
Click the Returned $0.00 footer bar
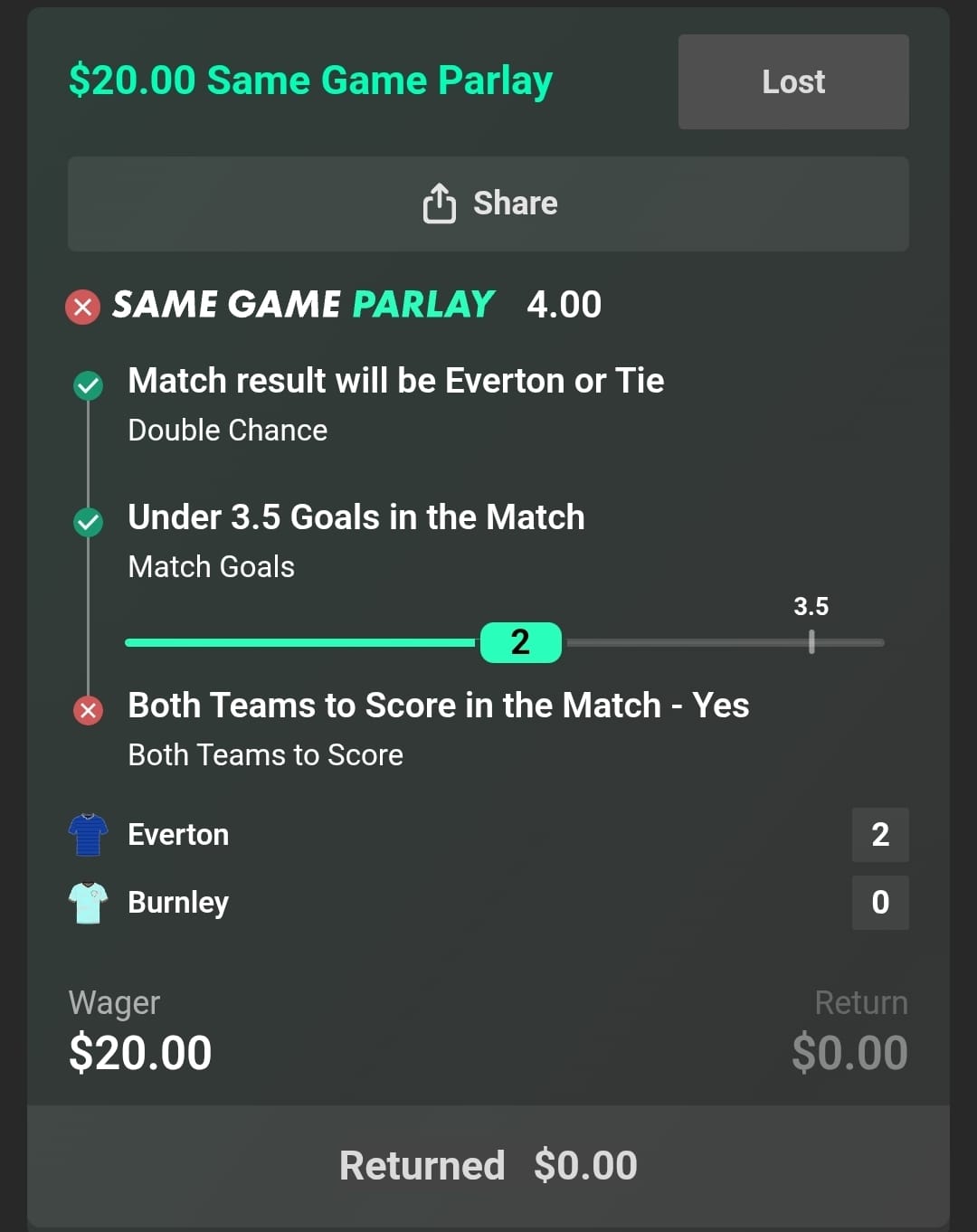point(488,1165)
